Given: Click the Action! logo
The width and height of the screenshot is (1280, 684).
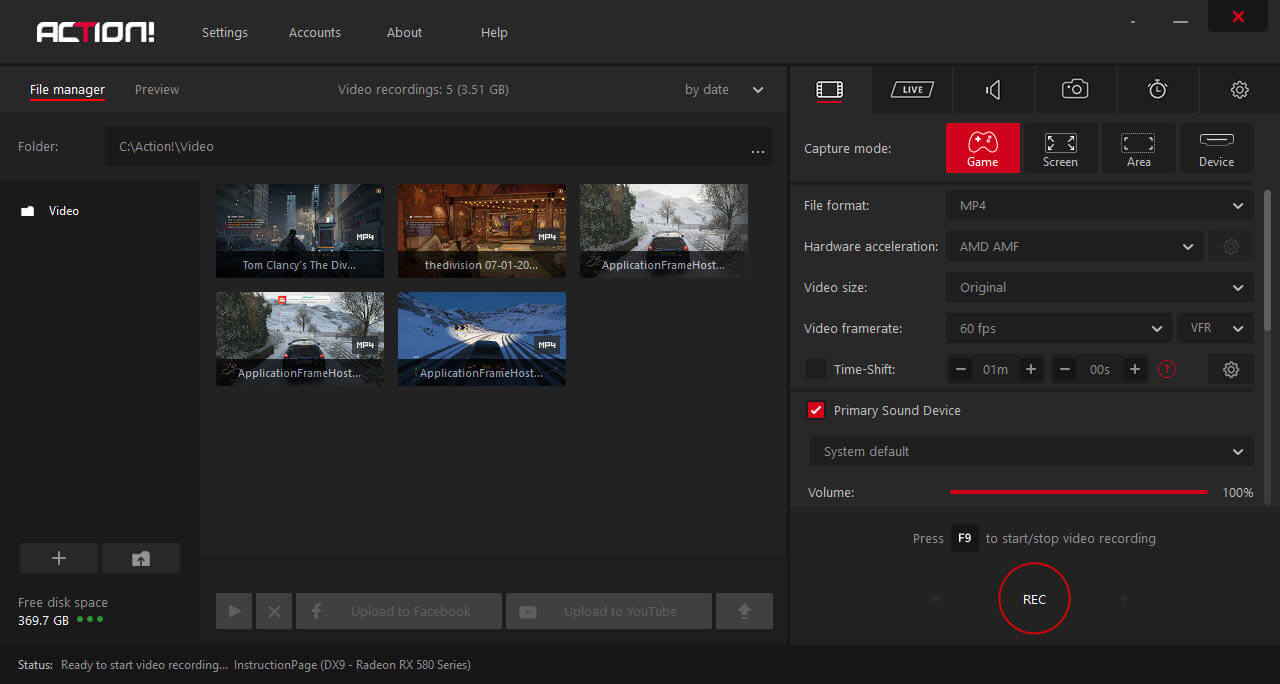Looking at the screenshot, I should click(x=95, y=32).
